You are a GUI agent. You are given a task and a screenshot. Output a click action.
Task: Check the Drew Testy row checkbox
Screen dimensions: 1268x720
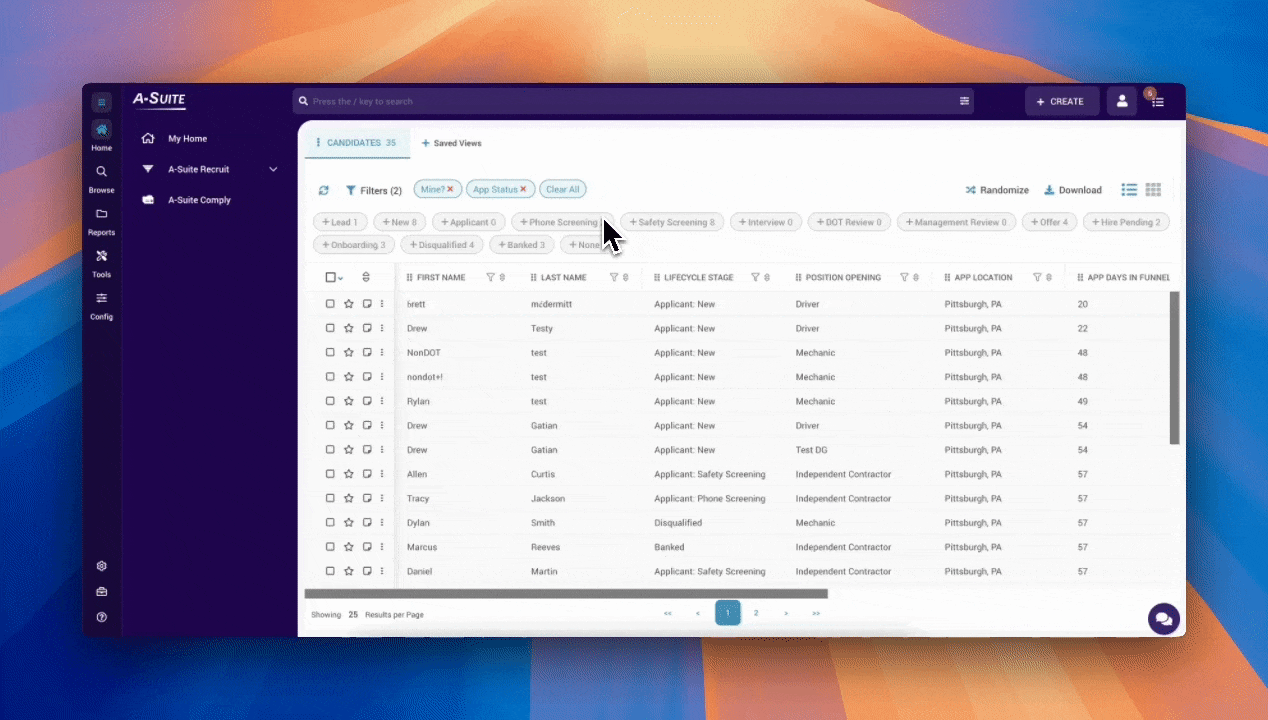coord(330,328)
